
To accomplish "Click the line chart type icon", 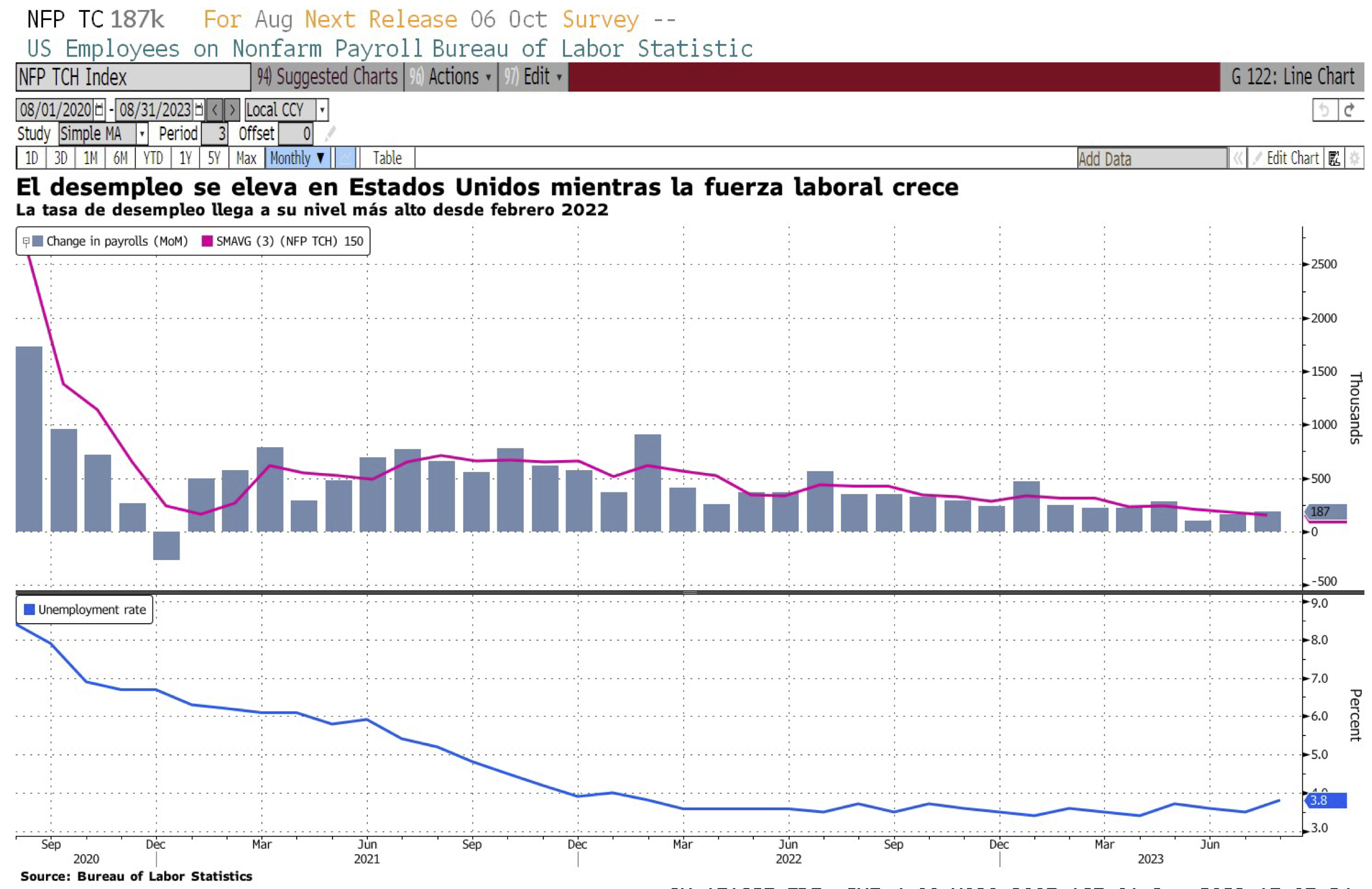I will [346, 158].
